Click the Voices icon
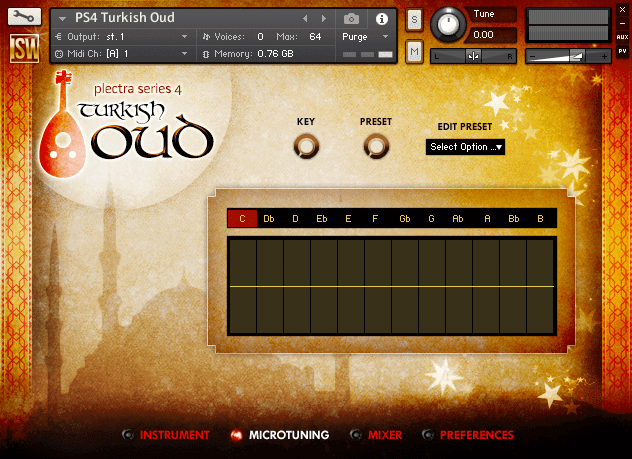 (206, 37)
